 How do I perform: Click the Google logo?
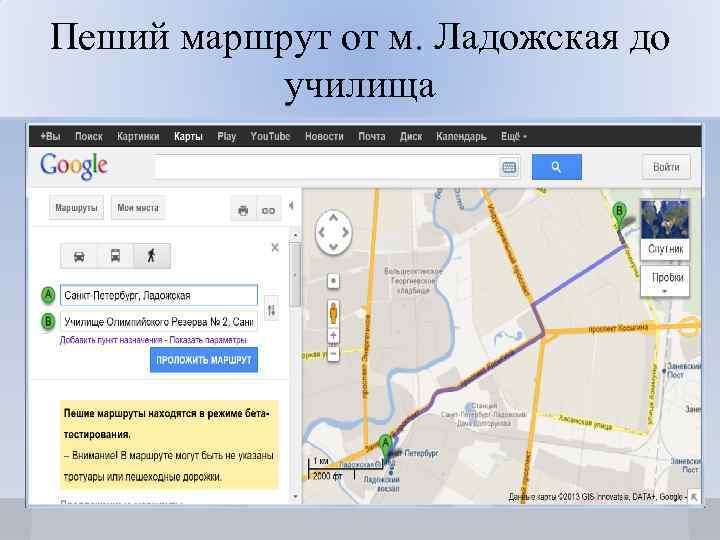click(74, 166)
